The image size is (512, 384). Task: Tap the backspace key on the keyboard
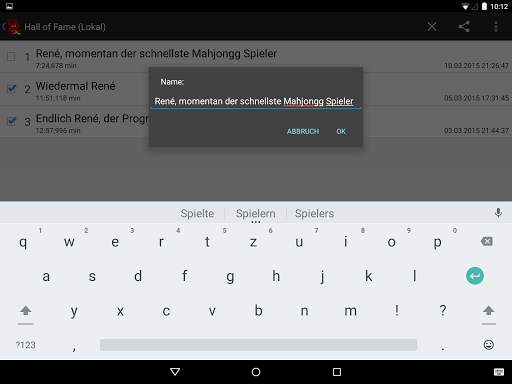[x=487, y=241]
